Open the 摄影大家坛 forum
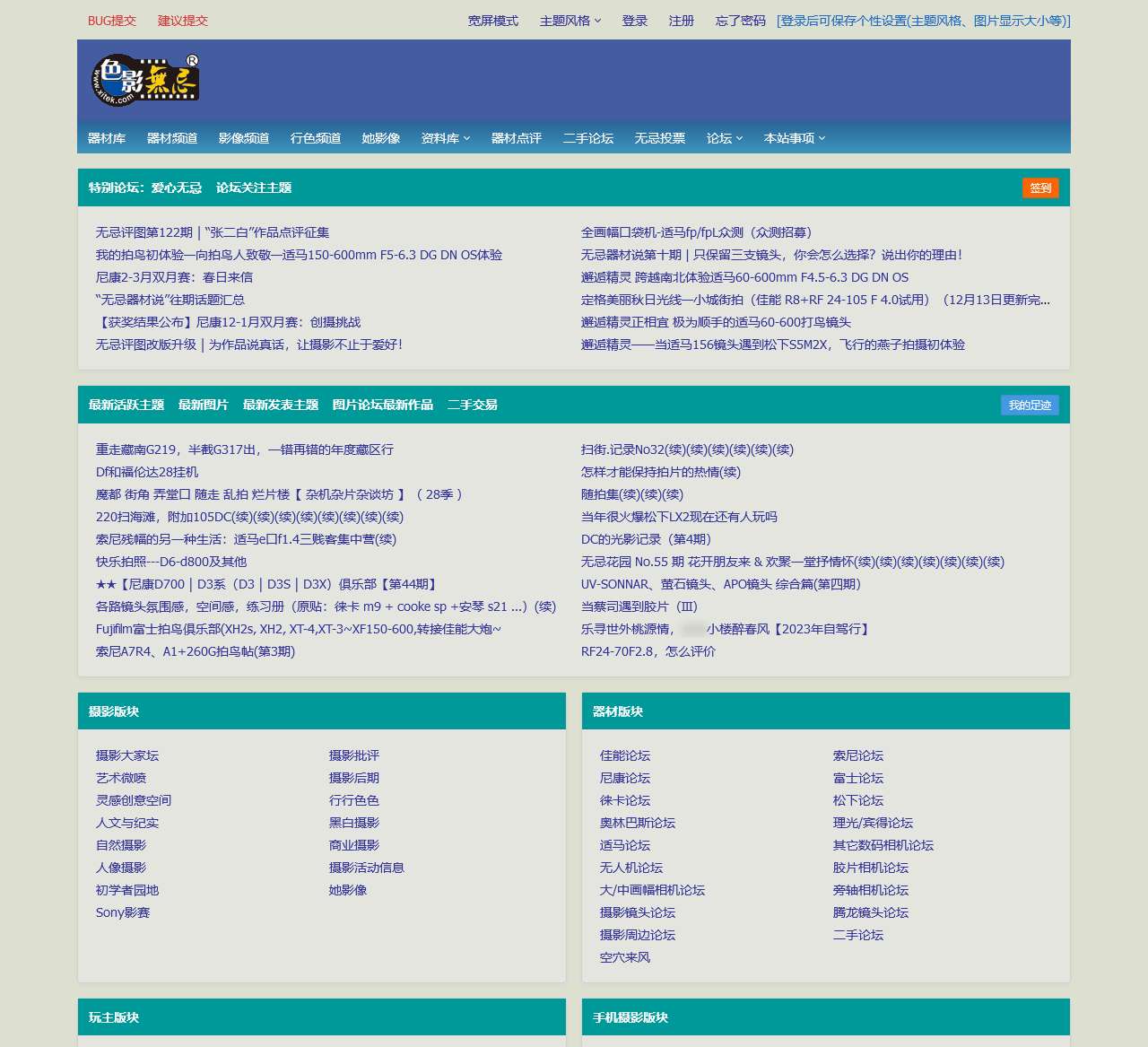Viewport: 1148px width, 1047px height. (127, 755)
